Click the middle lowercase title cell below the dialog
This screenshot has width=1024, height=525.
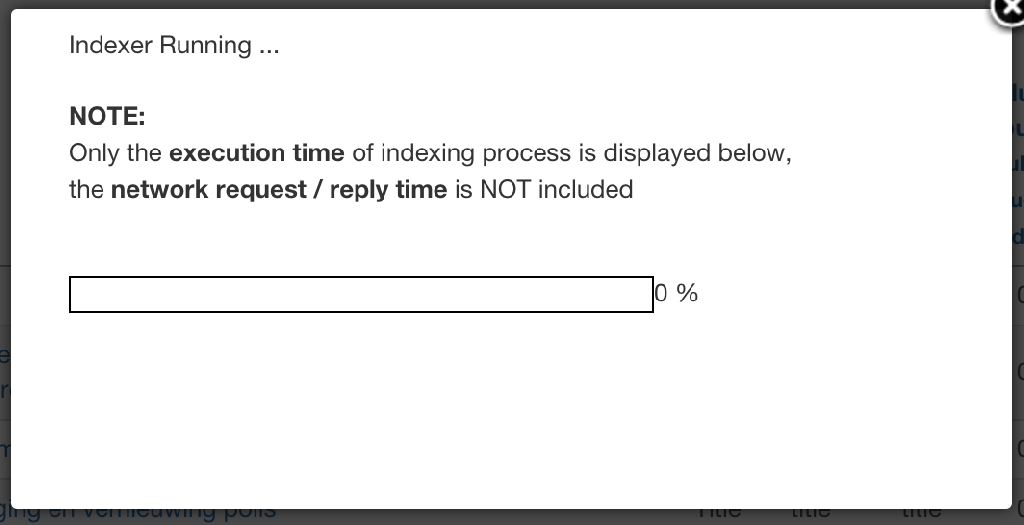pos(810,513)
